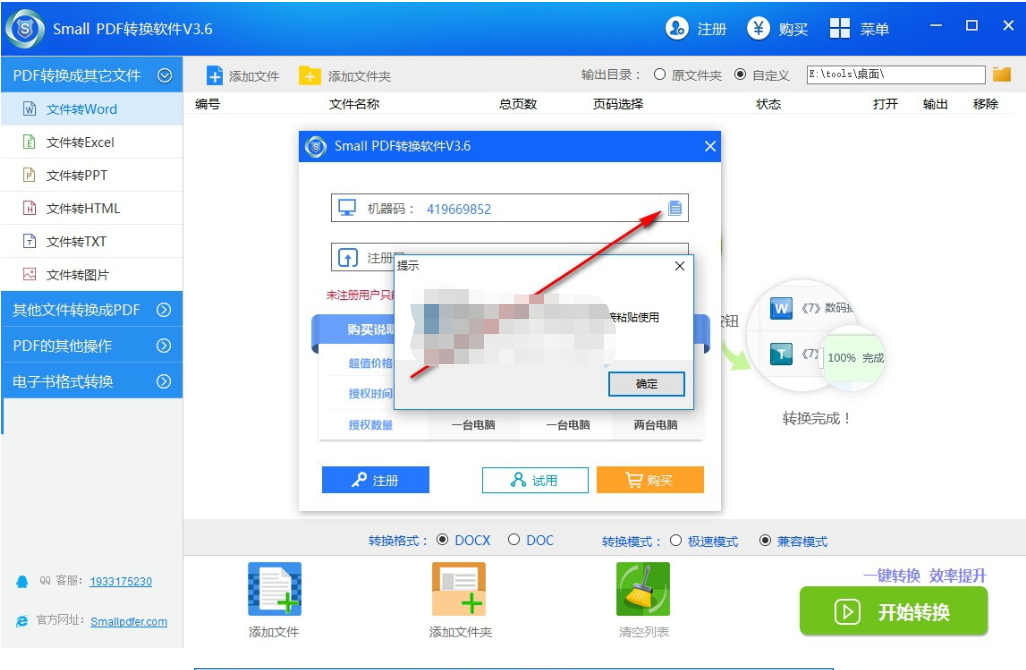Browse output folder with the yellow folder icon
Viewport: 1026px width, 670px height.
(1002, 75)
